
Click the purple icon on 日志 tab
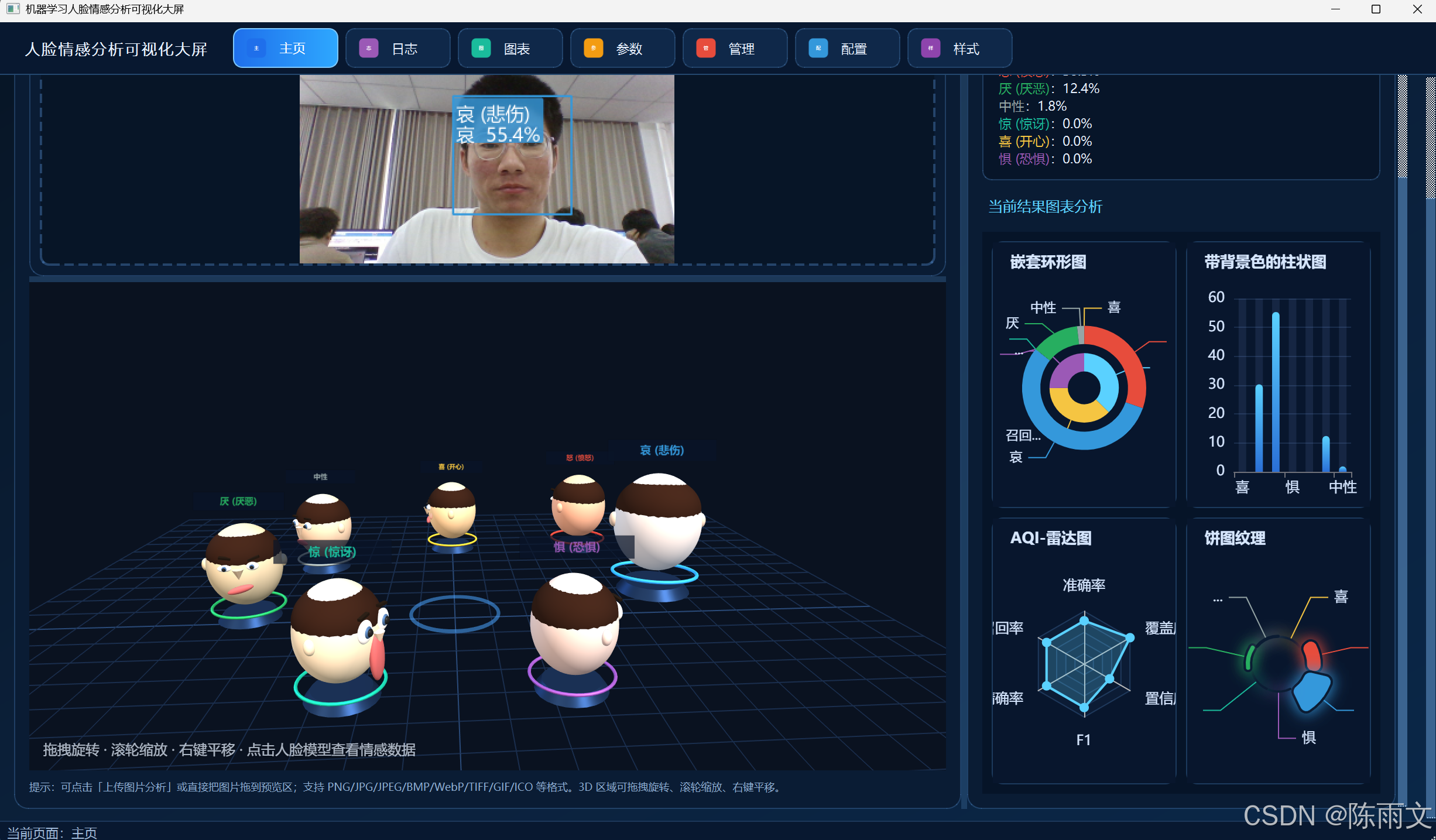[369, 49]
